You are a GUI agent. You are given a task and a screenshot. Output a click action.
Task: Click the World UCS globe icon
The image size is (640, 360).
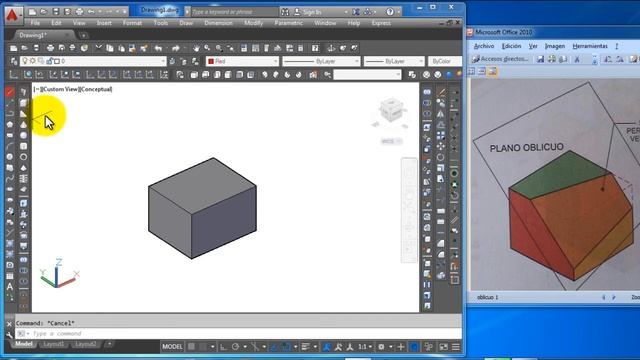[x=28, y=74]
